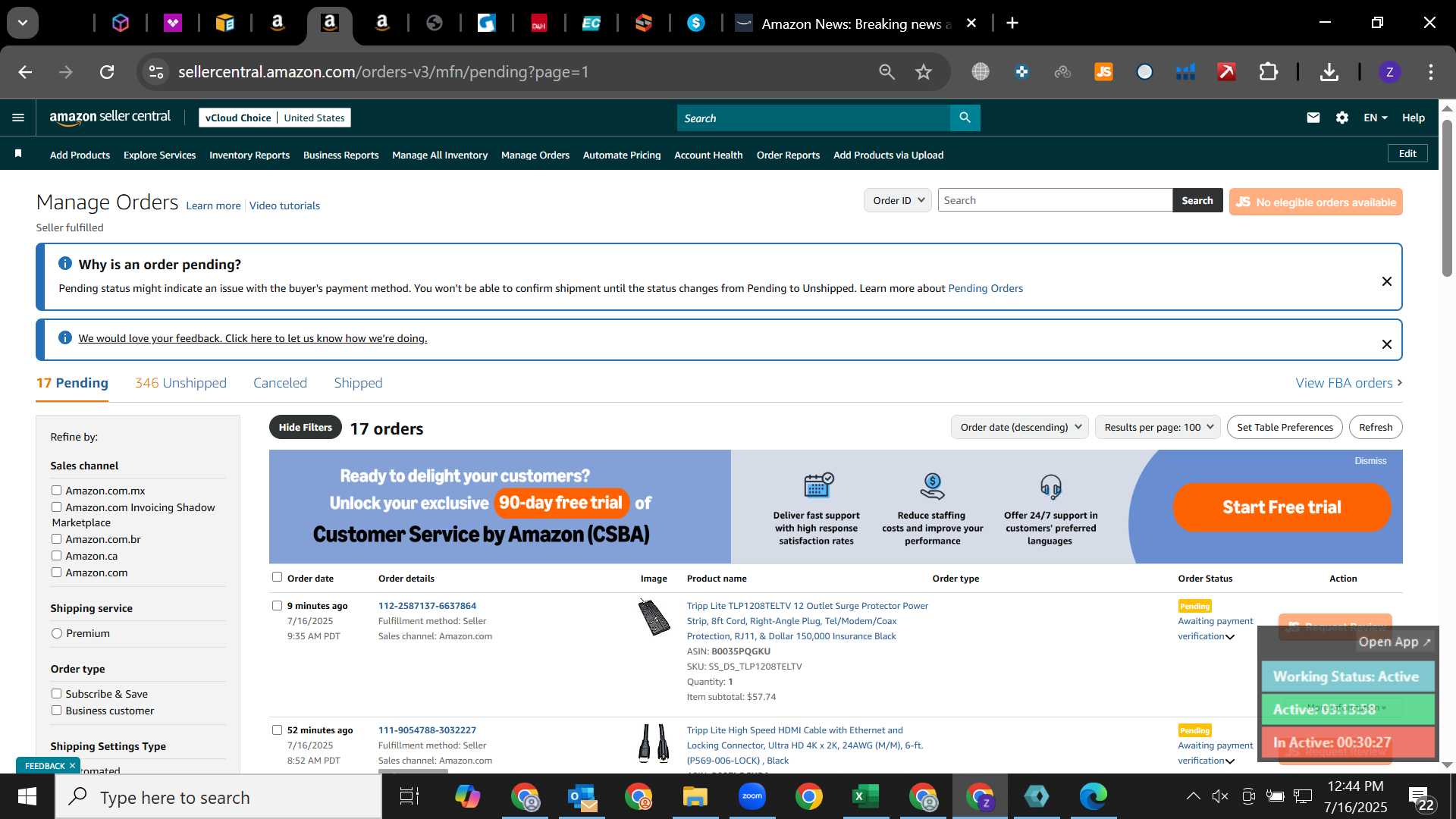Open the tab search dropdown arrow
Image resolution: width=1456 pixels, height=819 pixels.
coord(23,23)
